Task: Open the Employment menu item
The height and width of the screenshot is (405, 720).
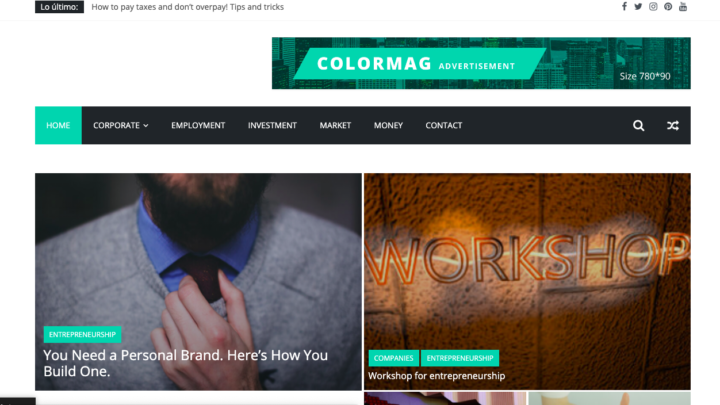Action: 198,125
